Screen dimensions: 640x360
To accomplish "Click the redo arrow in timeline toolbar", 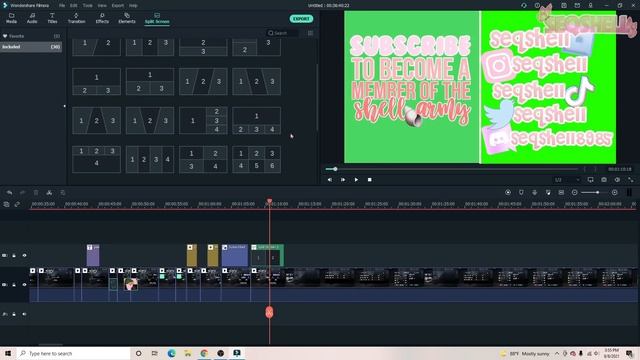I will pyautogui.click(x=23, y=193).
